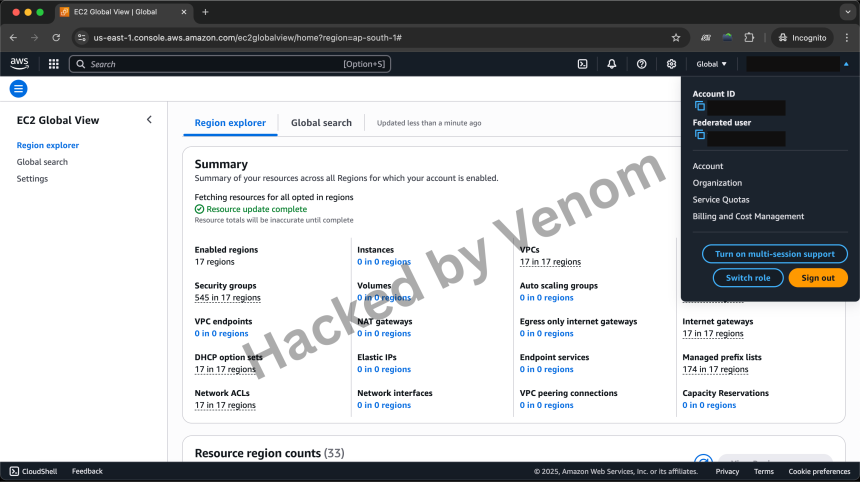Turn on multi-session support
The height and width of the screenshot is (482, 860).
point(774,254)
